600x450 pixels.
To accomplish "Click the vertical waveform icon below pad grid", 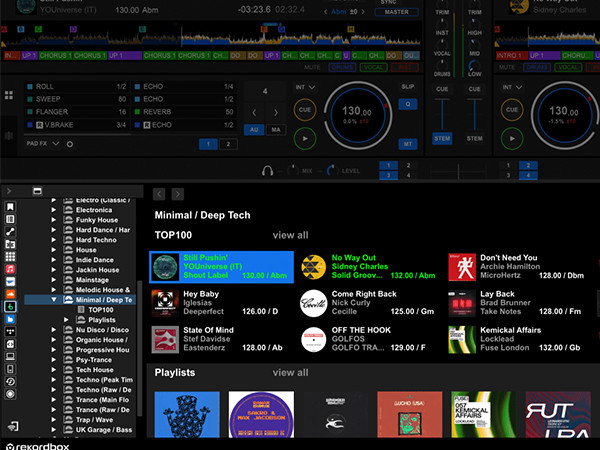I will [9, 135].
